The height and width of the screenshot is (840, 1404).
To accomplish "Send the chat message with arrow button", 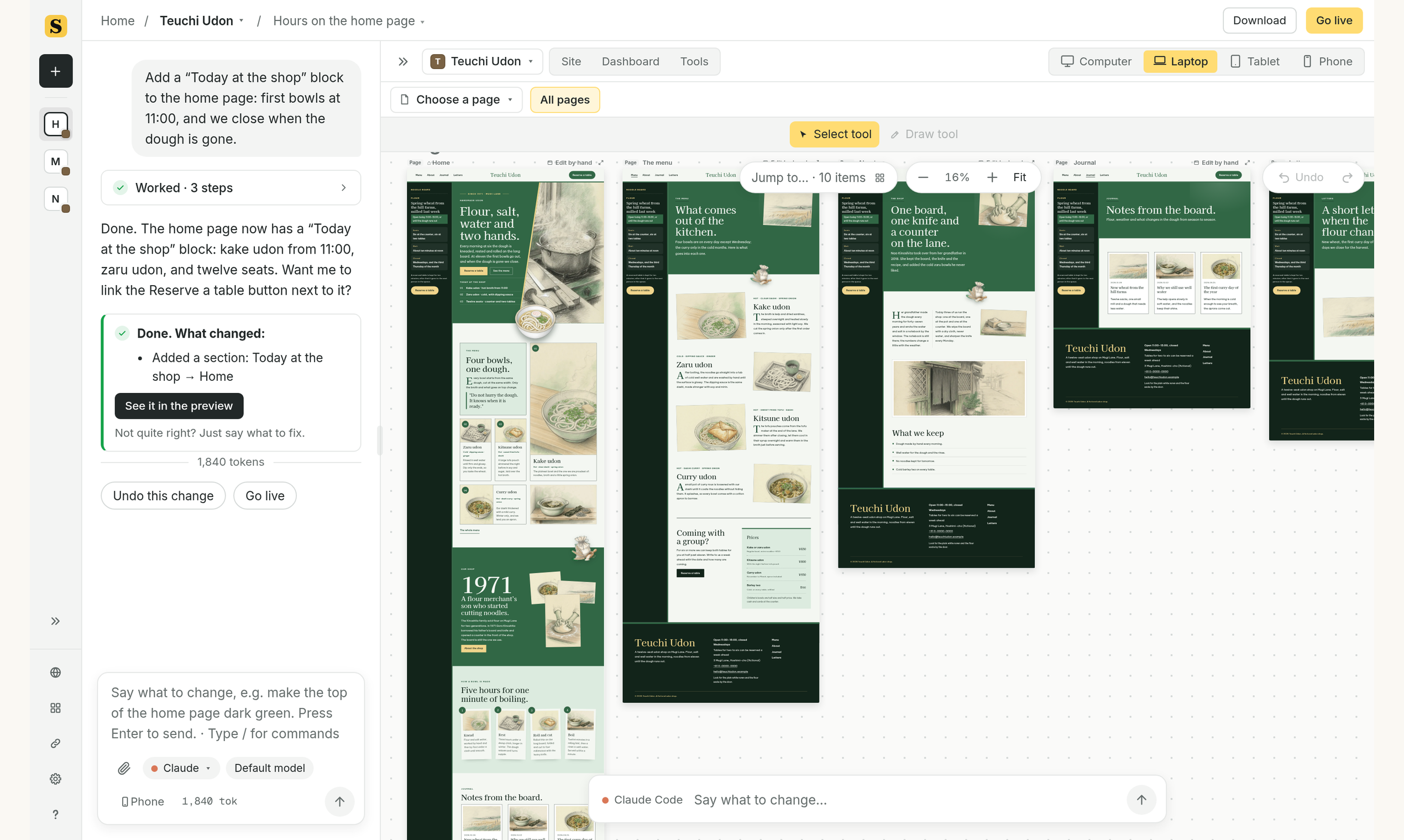I will tap(340, 801).
